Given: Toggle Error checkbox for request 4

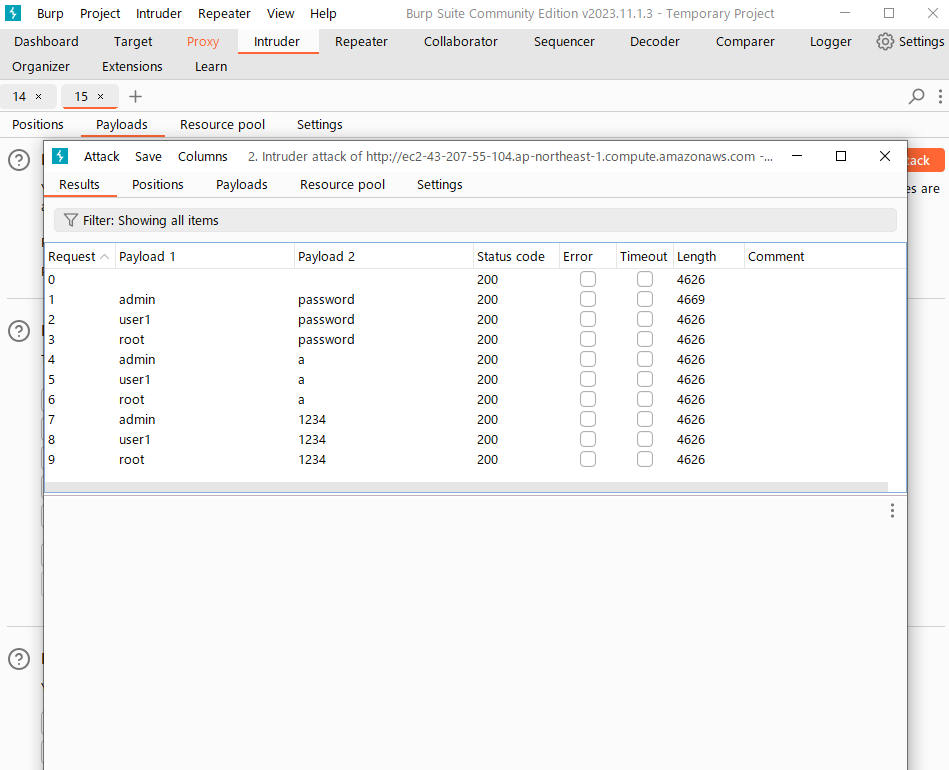Looking at the screenshot, I should click(x=588, y=359).
